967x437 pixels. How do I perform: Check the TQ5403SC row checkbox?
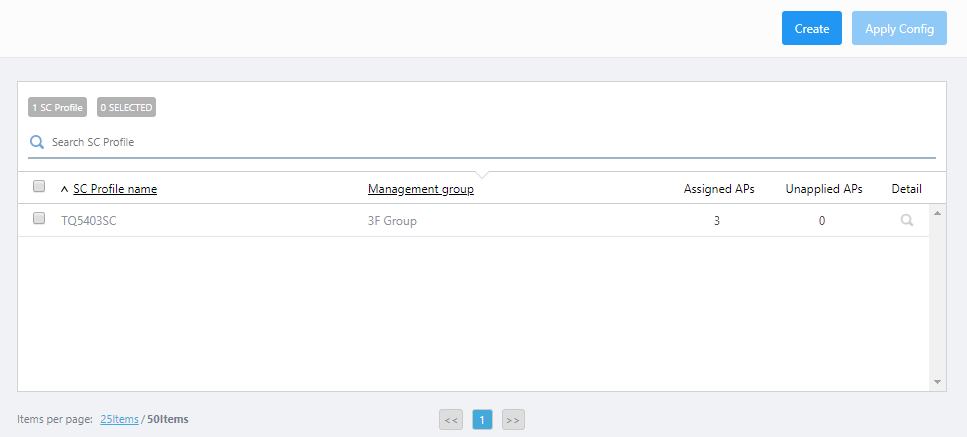click(39, 219)
